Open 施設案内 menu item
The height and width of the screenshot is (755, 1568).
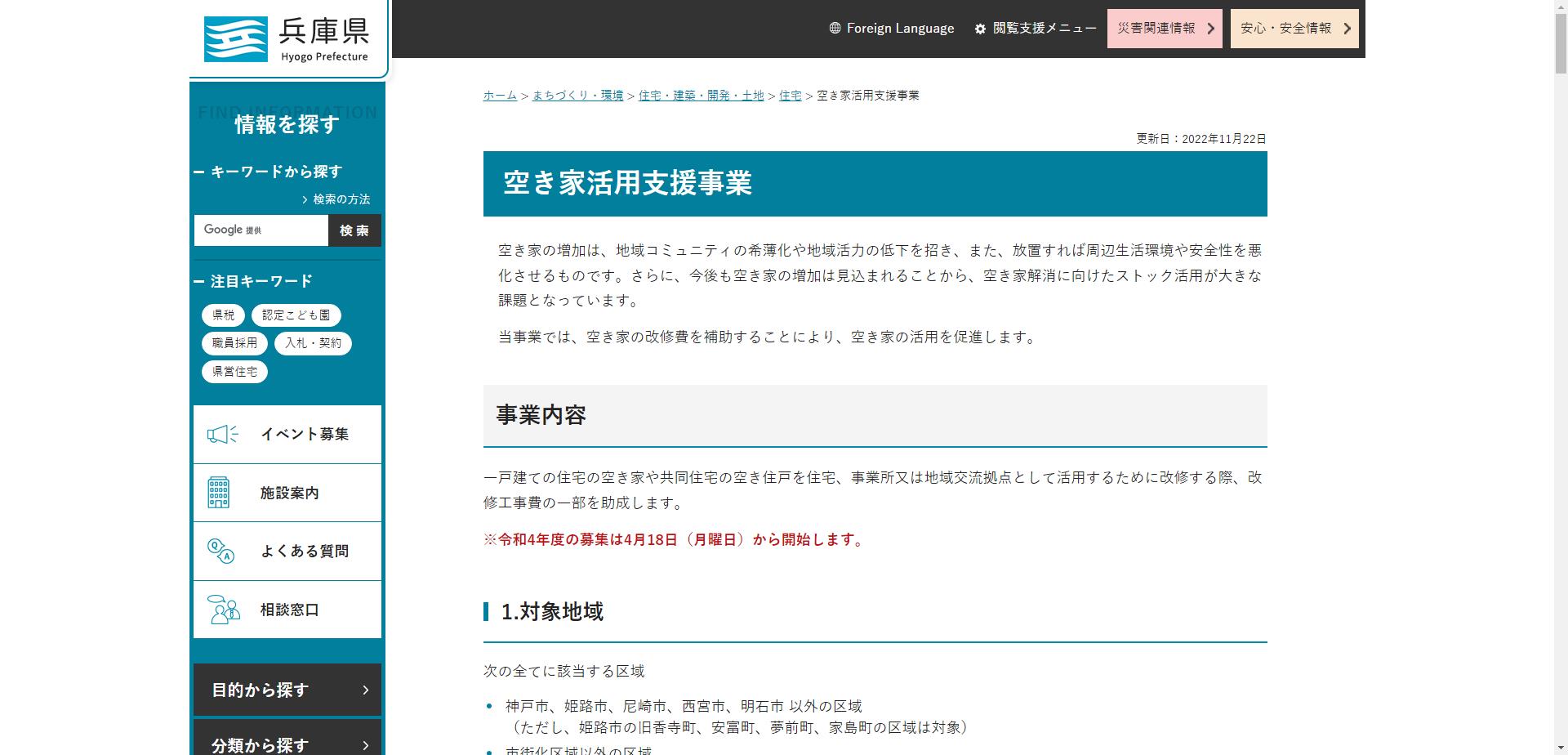(287, 493)
